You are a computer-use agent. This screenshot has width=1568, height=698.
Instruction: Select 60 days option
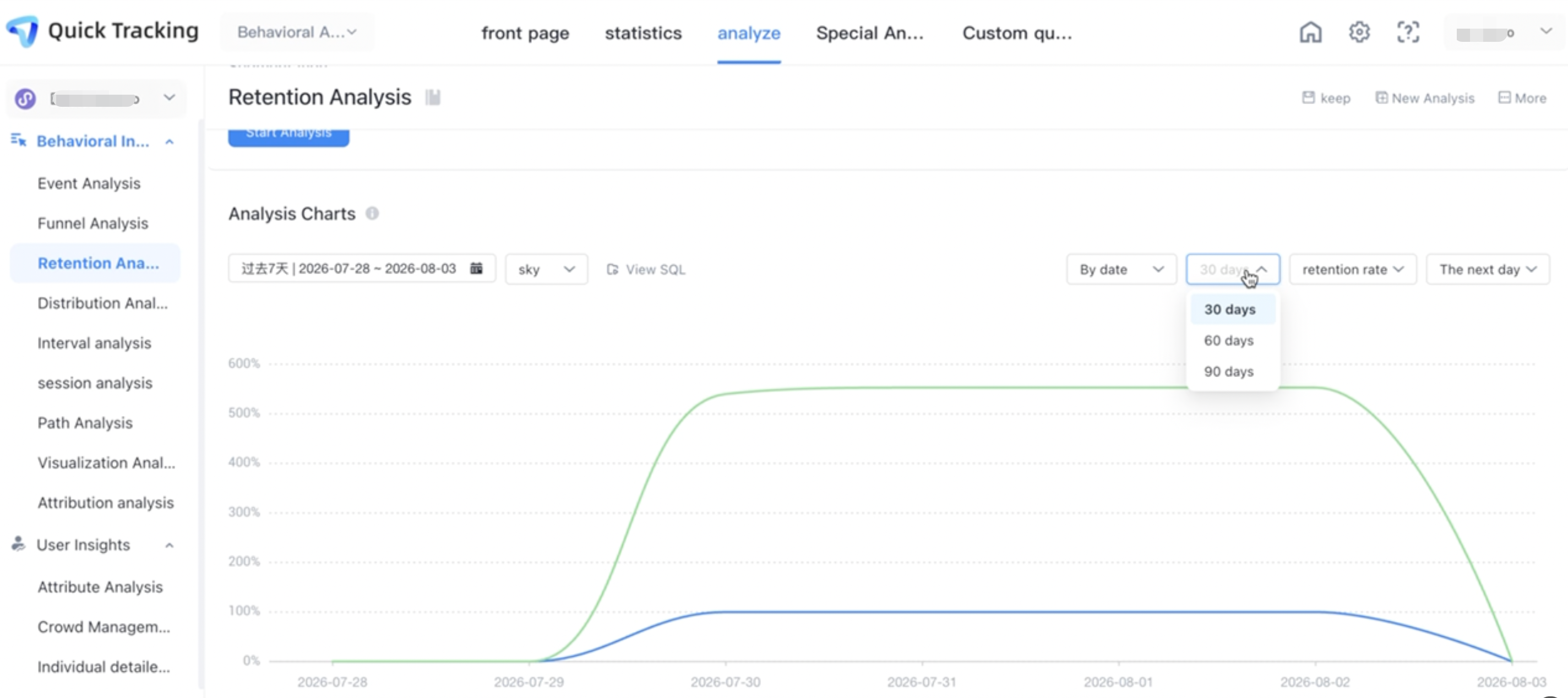1233,340
